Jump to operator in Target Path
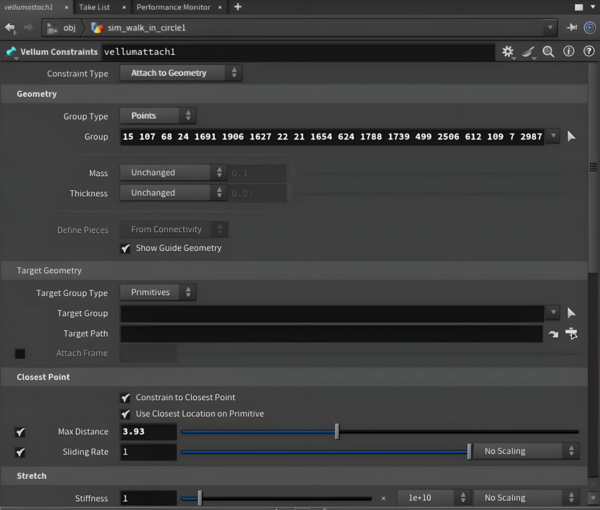Screen dimensions: 600x510 (552, 334)
